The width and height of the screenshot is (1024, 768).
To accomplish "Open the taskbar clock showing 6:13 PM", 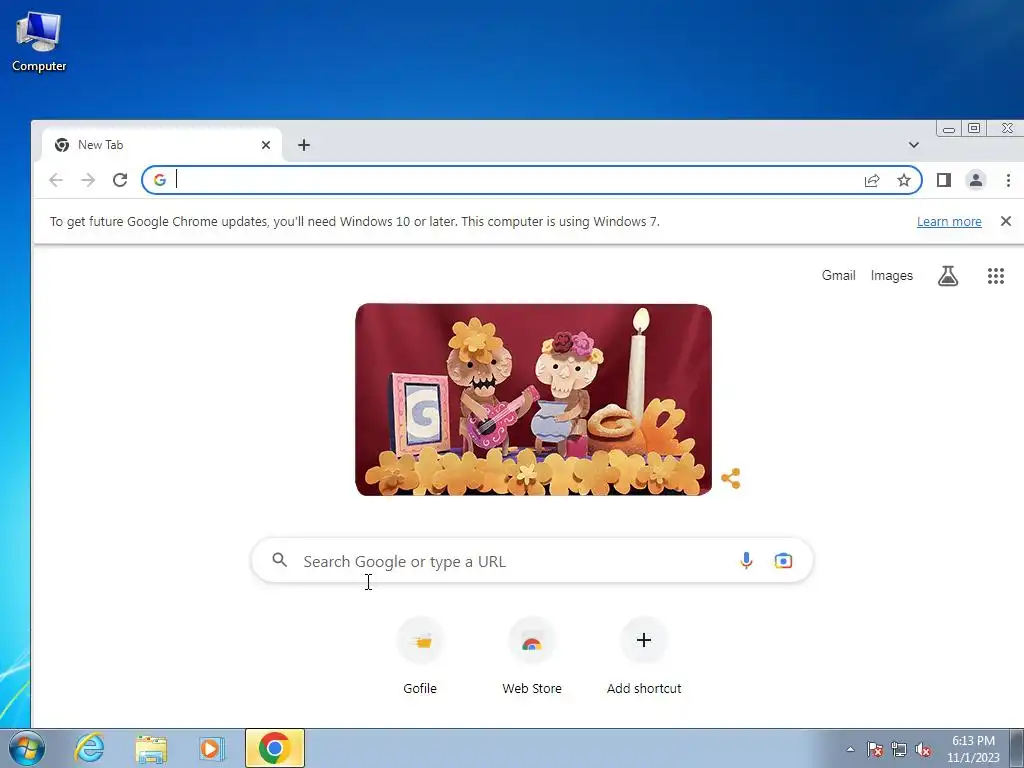I will [x=973, y=749].
